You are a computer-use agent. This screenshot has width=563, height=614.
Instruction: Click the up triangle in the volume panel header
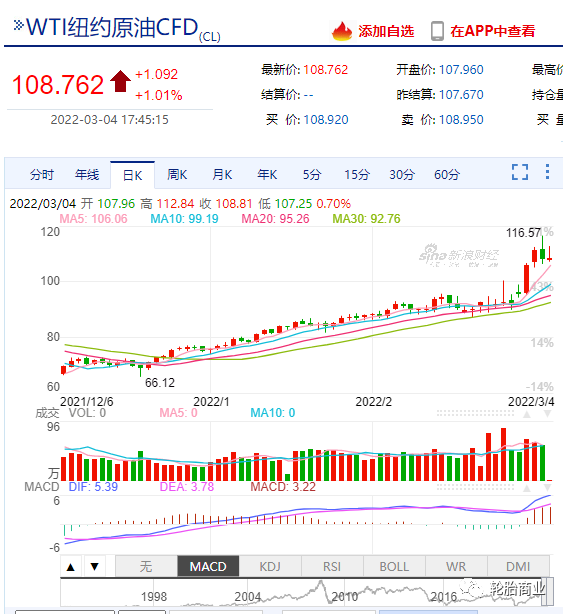coord(527,414)
